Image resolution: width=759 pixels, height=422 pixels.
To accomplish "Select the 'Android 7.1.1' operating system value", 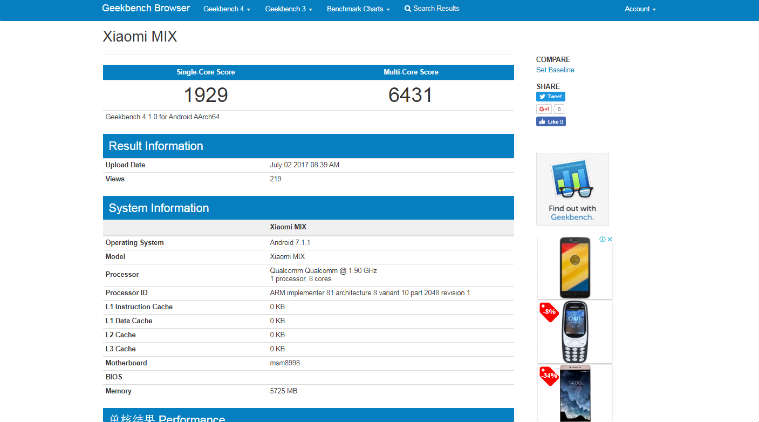I will pyautogui.click(x=290, y=242).
